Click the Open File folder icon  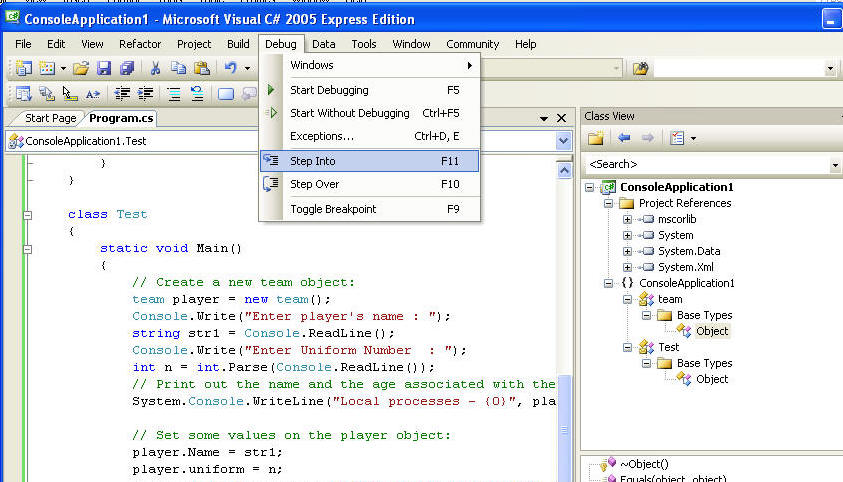81,68
